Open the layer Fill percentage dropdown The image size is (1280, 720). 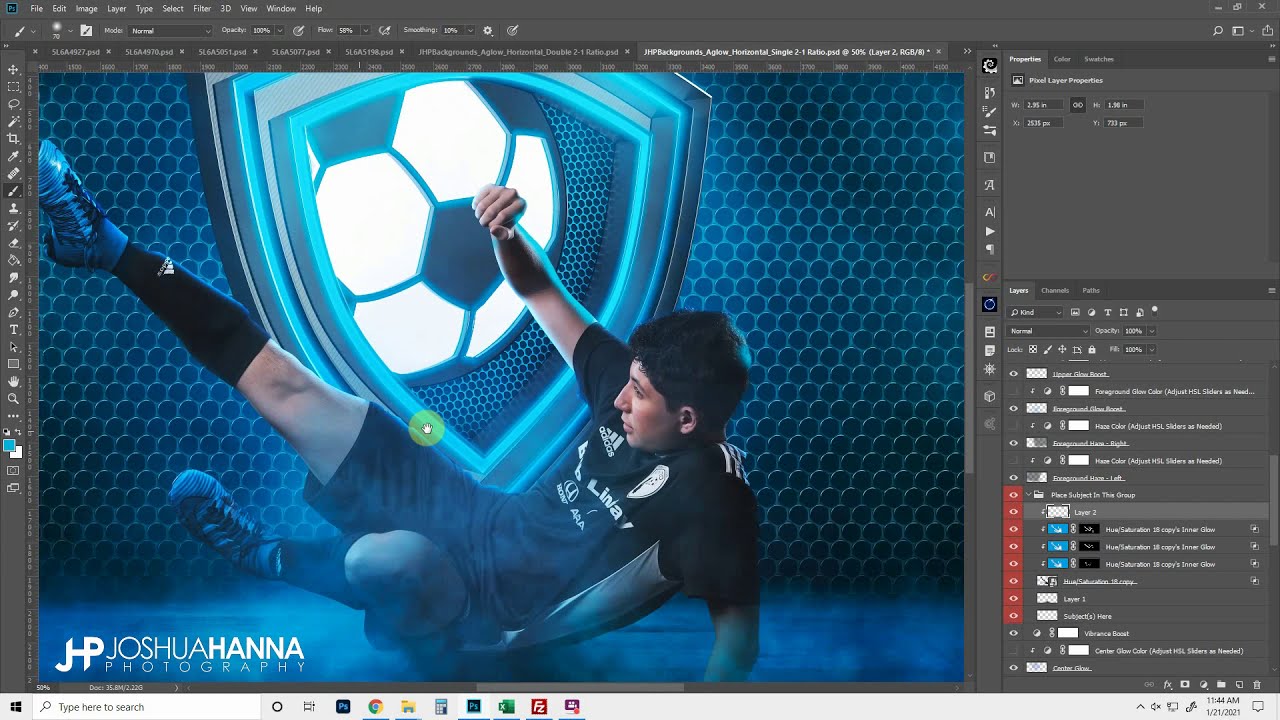(x=1151, y=350)
